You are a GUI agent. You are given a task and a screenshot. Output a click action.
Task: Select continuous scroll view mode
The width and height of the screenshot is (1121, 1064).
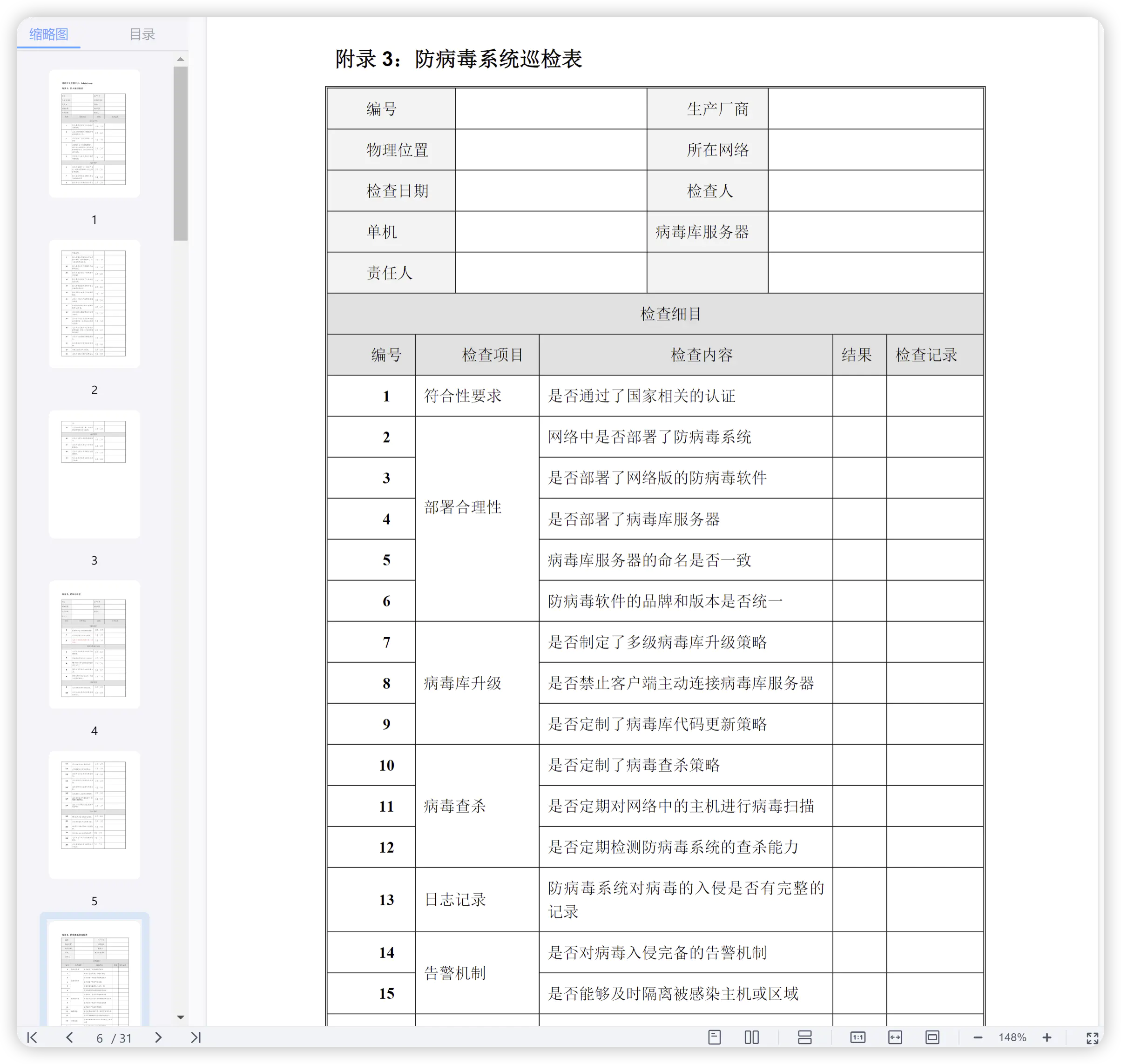click(x=804, y=1037)
